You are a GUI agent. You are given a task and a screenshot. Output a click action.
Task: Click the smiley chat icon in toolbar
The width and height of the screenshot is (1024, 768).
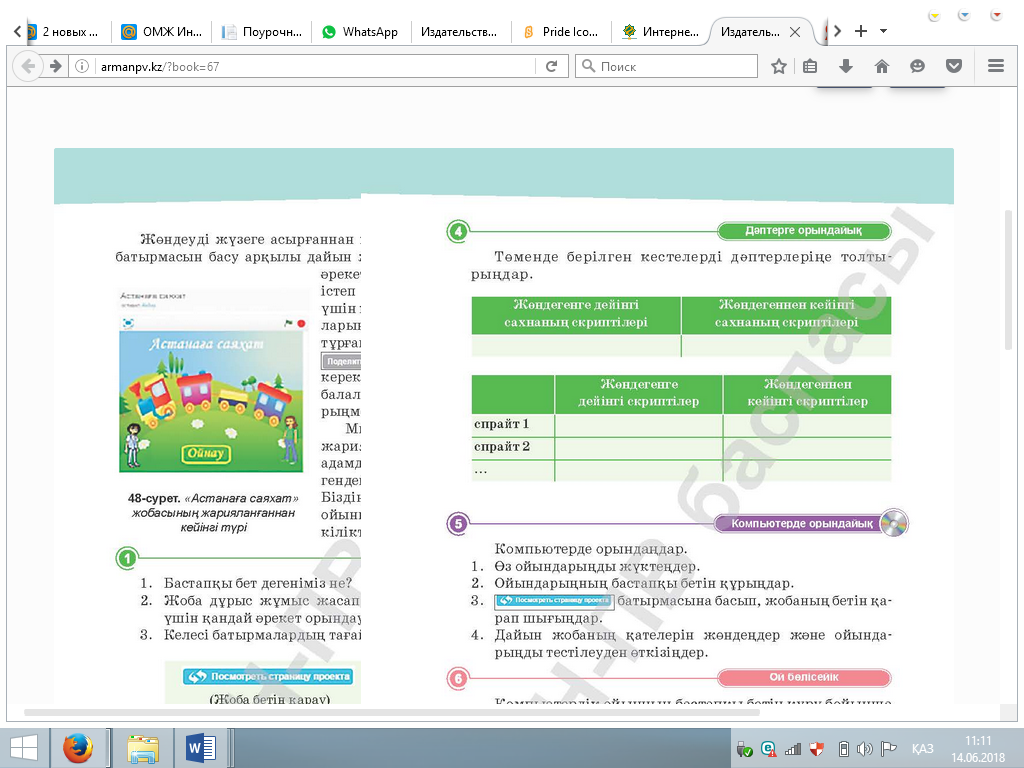918,66
